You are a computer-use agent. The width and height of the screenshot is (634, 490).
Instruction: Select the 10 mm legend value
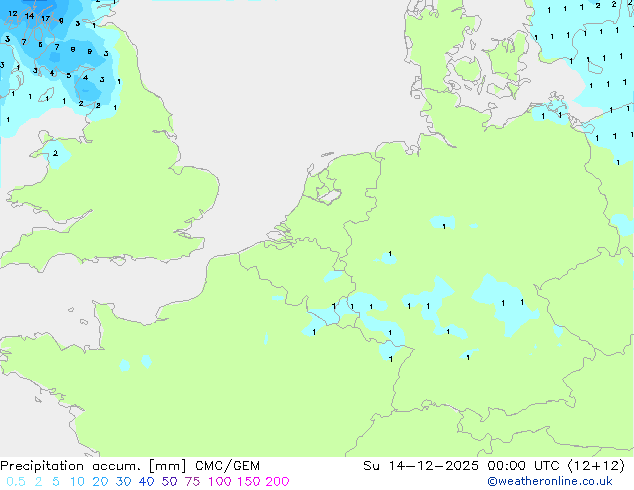click(77, 482)
